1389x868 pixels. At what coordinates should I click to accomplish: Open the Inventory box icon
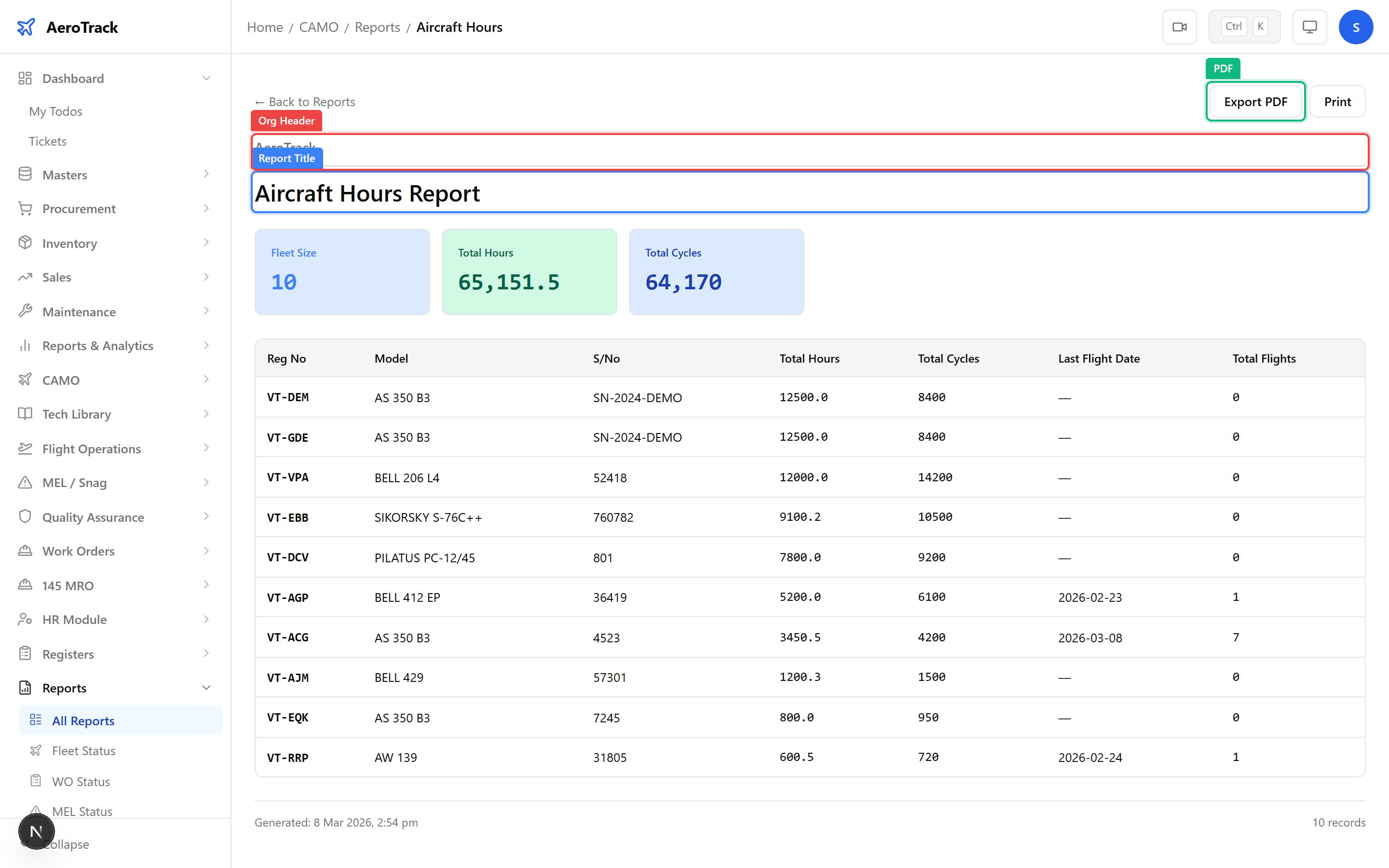pyautogui.click(x=25, y=243)
